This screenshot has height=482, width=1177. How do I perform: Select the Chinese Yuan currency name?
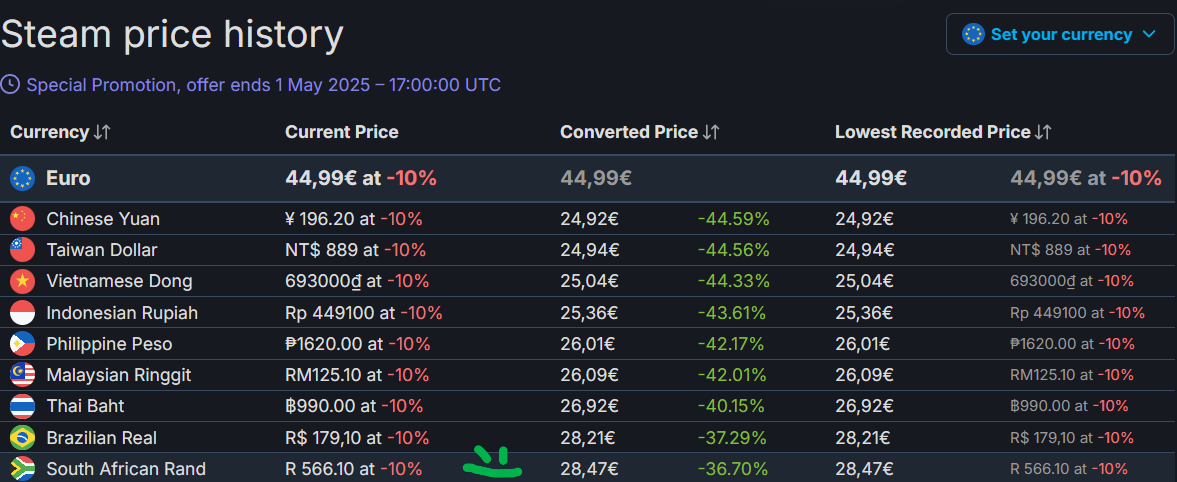(103, 219)
